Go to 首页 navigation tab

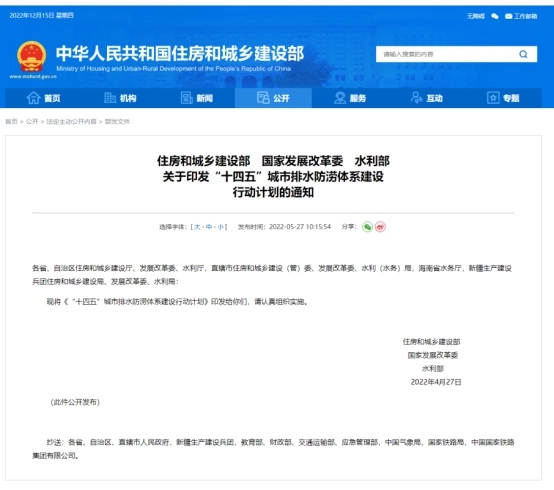[43, 98]
